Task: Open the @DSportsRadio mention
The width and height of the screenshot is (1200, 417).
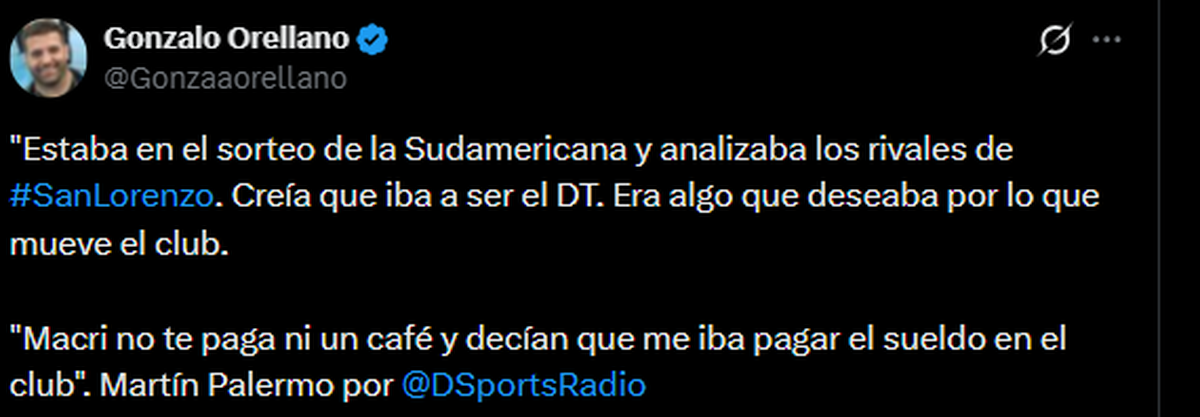Action: 523,385
